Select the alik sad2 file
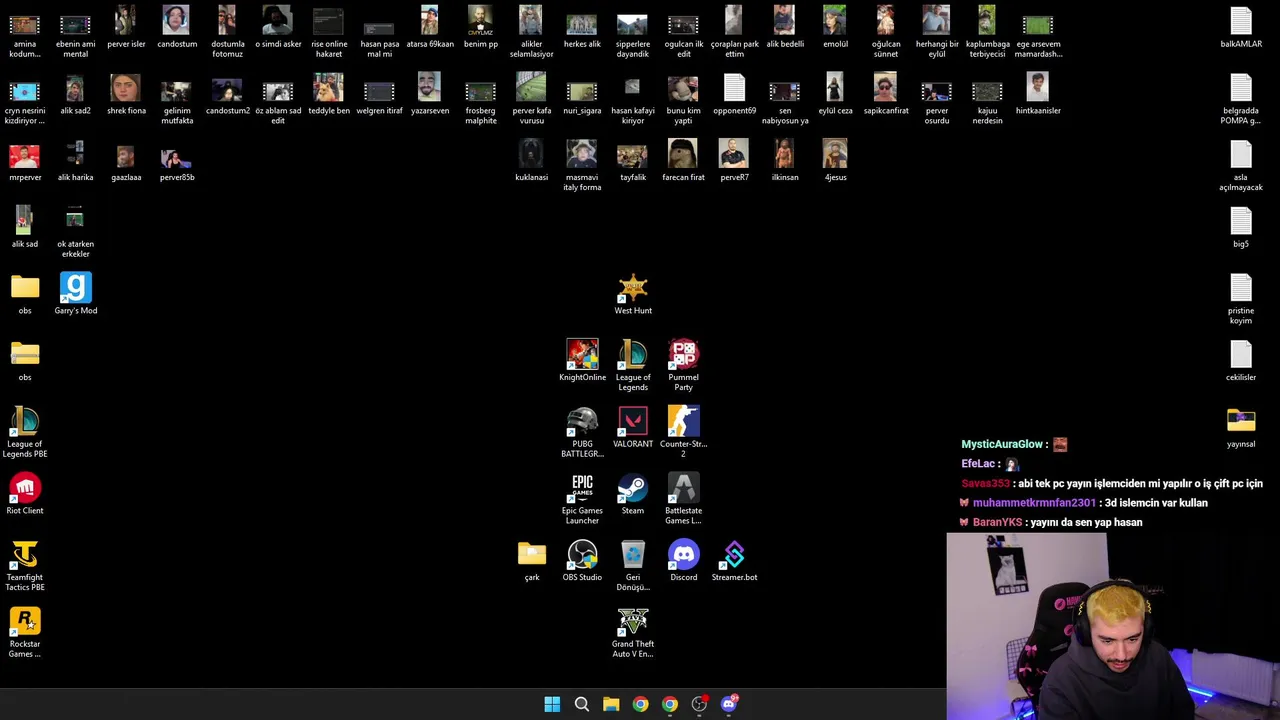 pyautogui.click(x=76, y=95)
